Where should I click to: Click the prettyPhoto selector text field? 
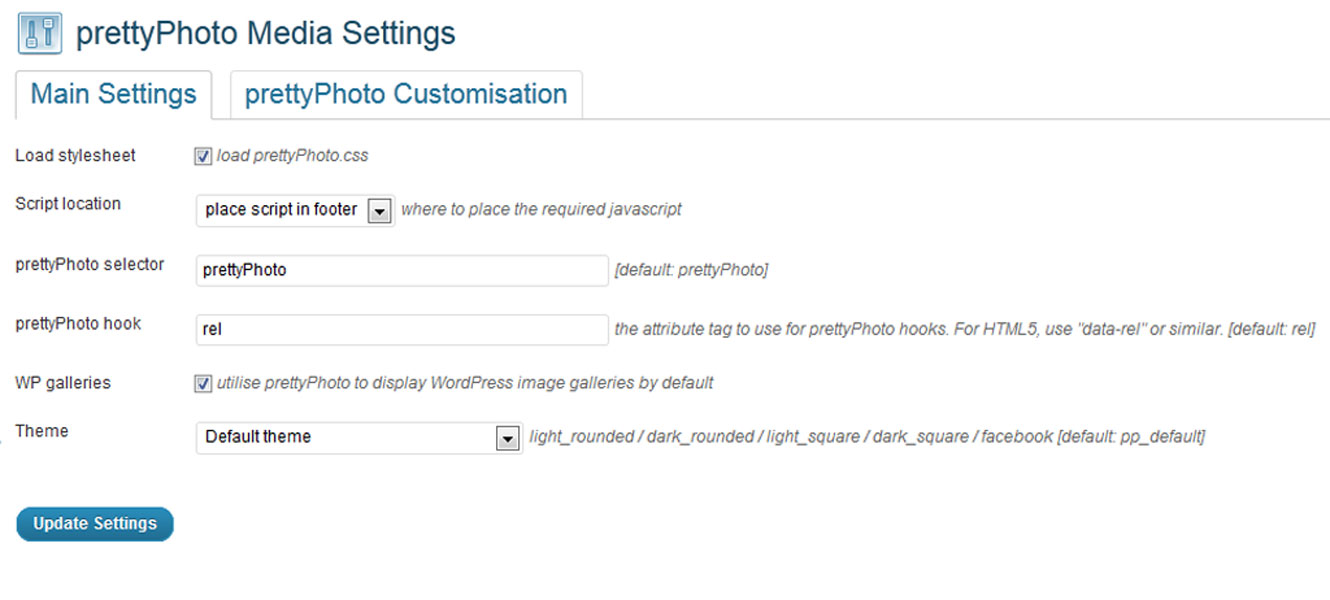pos(402,270)
